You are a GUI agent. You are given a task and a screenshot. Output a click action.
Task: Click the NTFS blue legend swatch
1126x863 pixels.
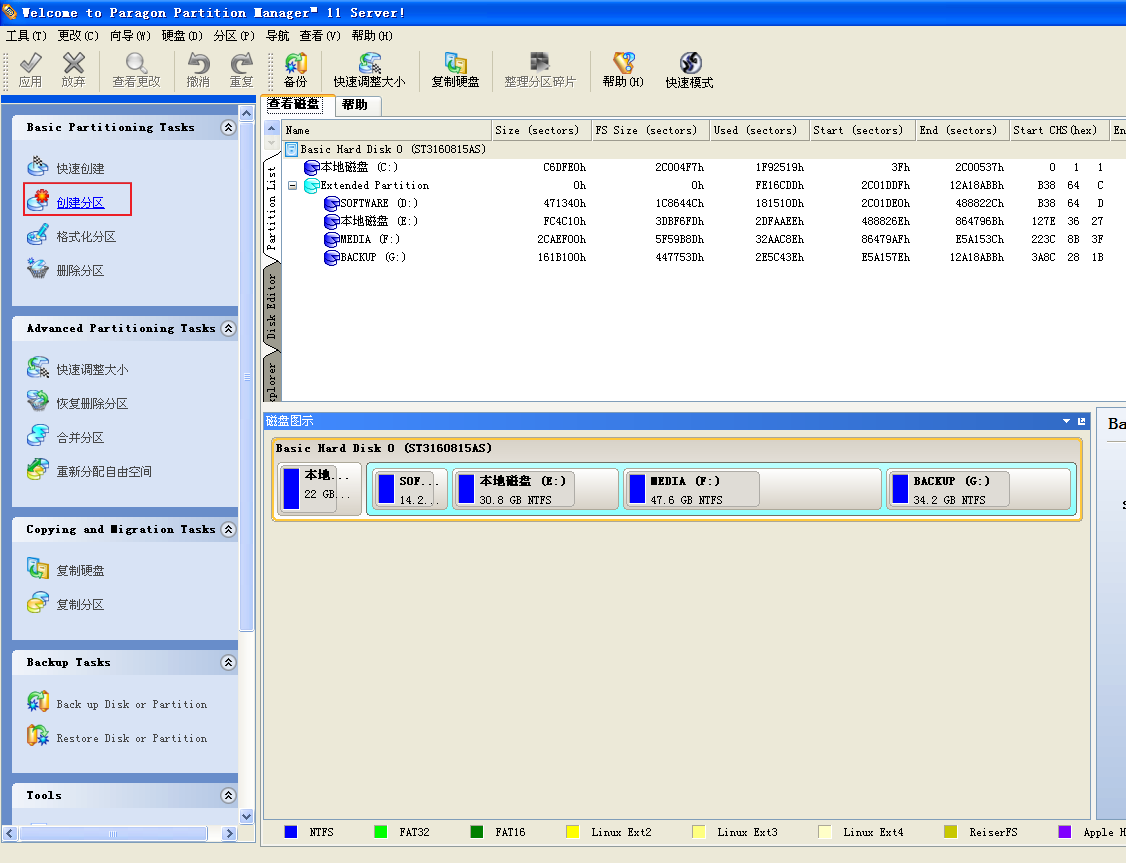(291, 832)
